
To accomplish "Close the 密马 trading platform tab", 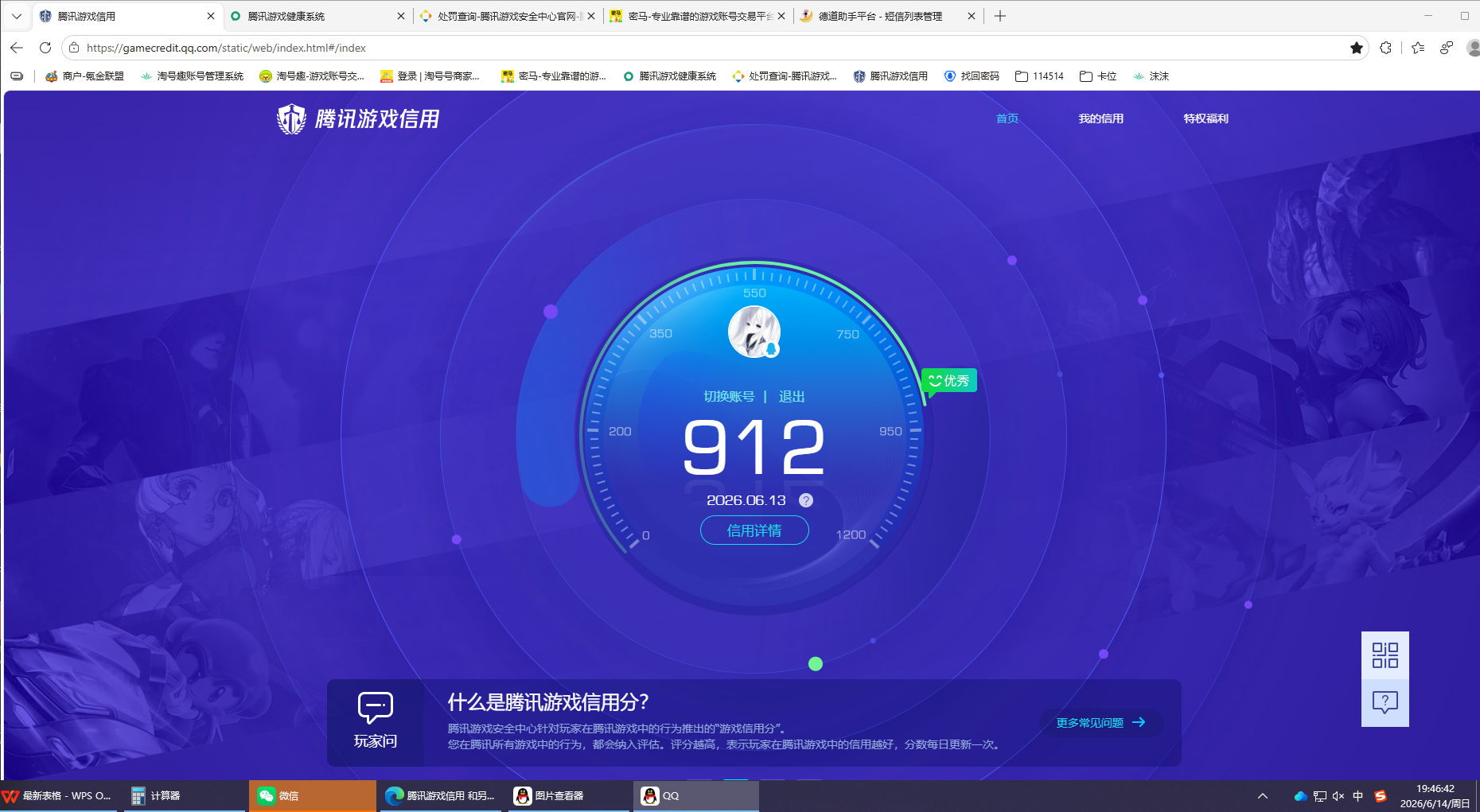I will click(781, 16).
